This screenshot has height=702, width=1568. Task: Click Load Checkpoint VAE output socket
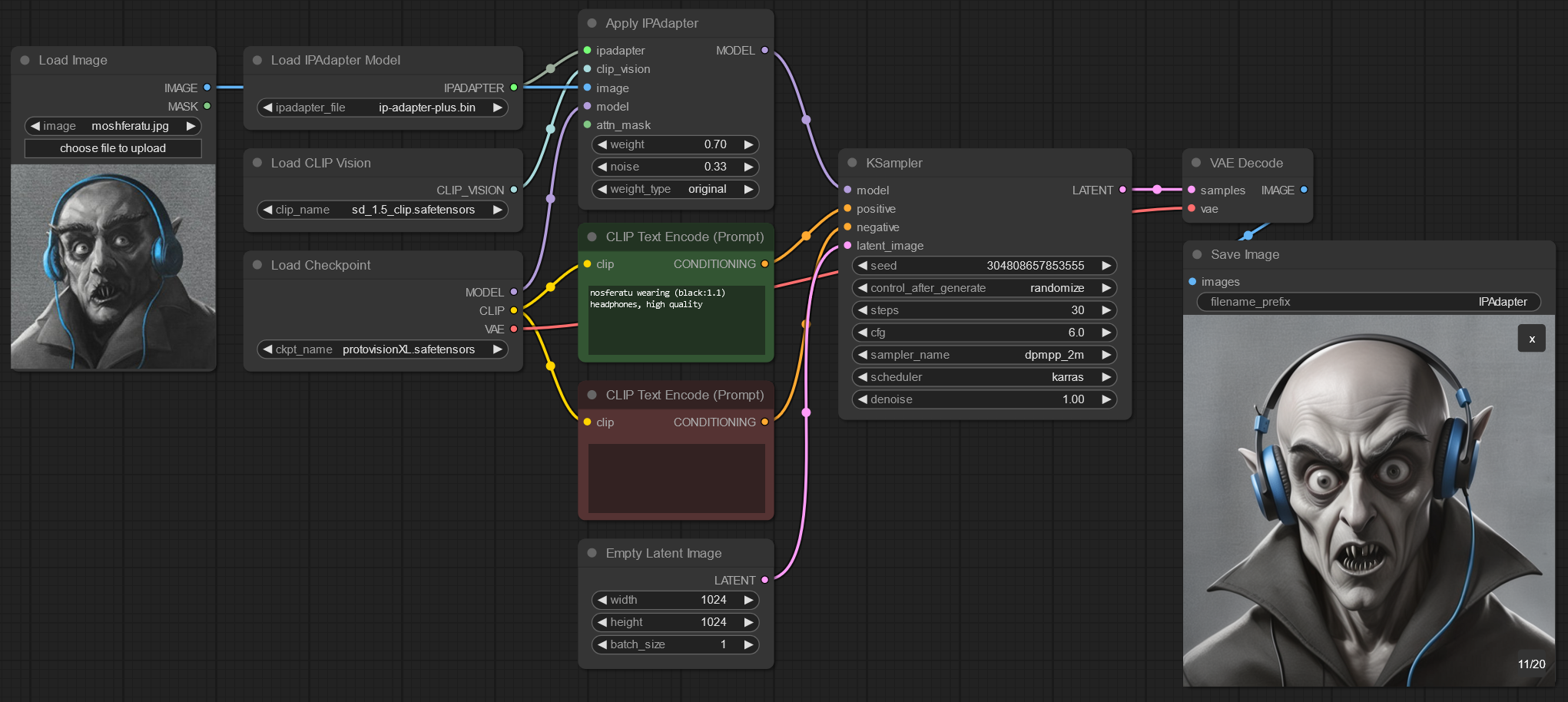(x=514, y=329)
